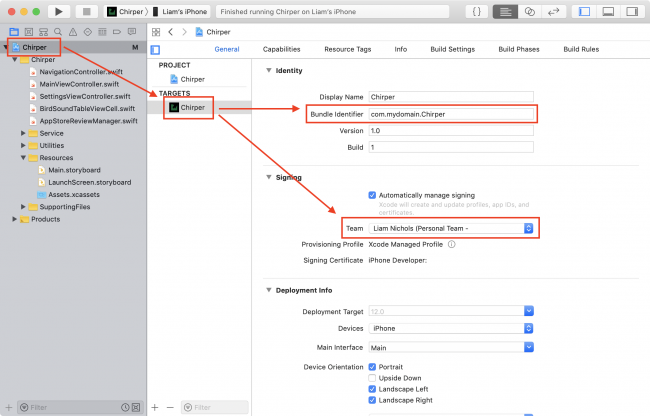The height and width of the screenshot is (416, 650).
Task: Collapse the Deployment Info section
Action: [269, 290]
